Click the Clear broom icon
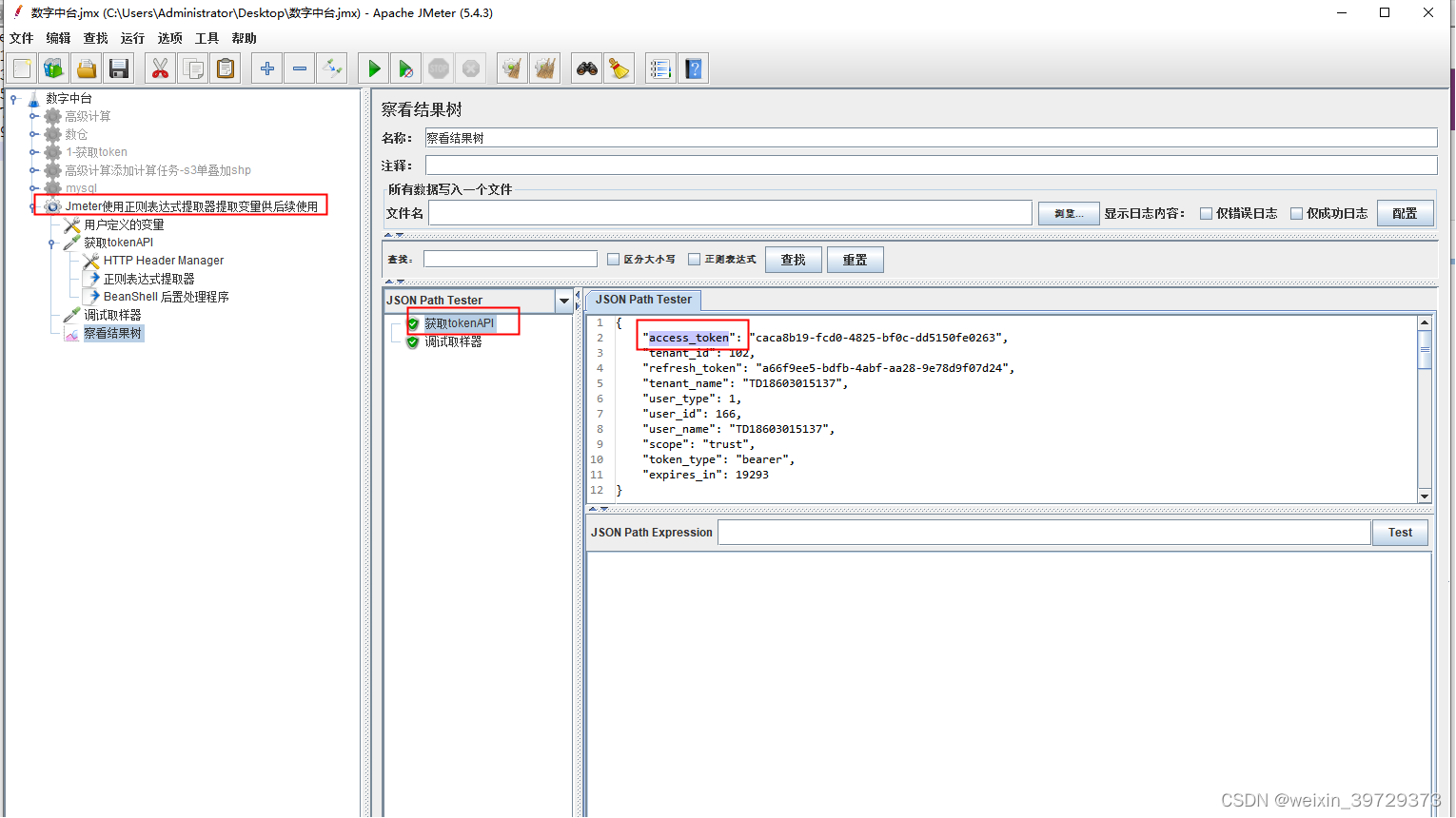This screenshot has width=1456, height=818. pos(512,68)
